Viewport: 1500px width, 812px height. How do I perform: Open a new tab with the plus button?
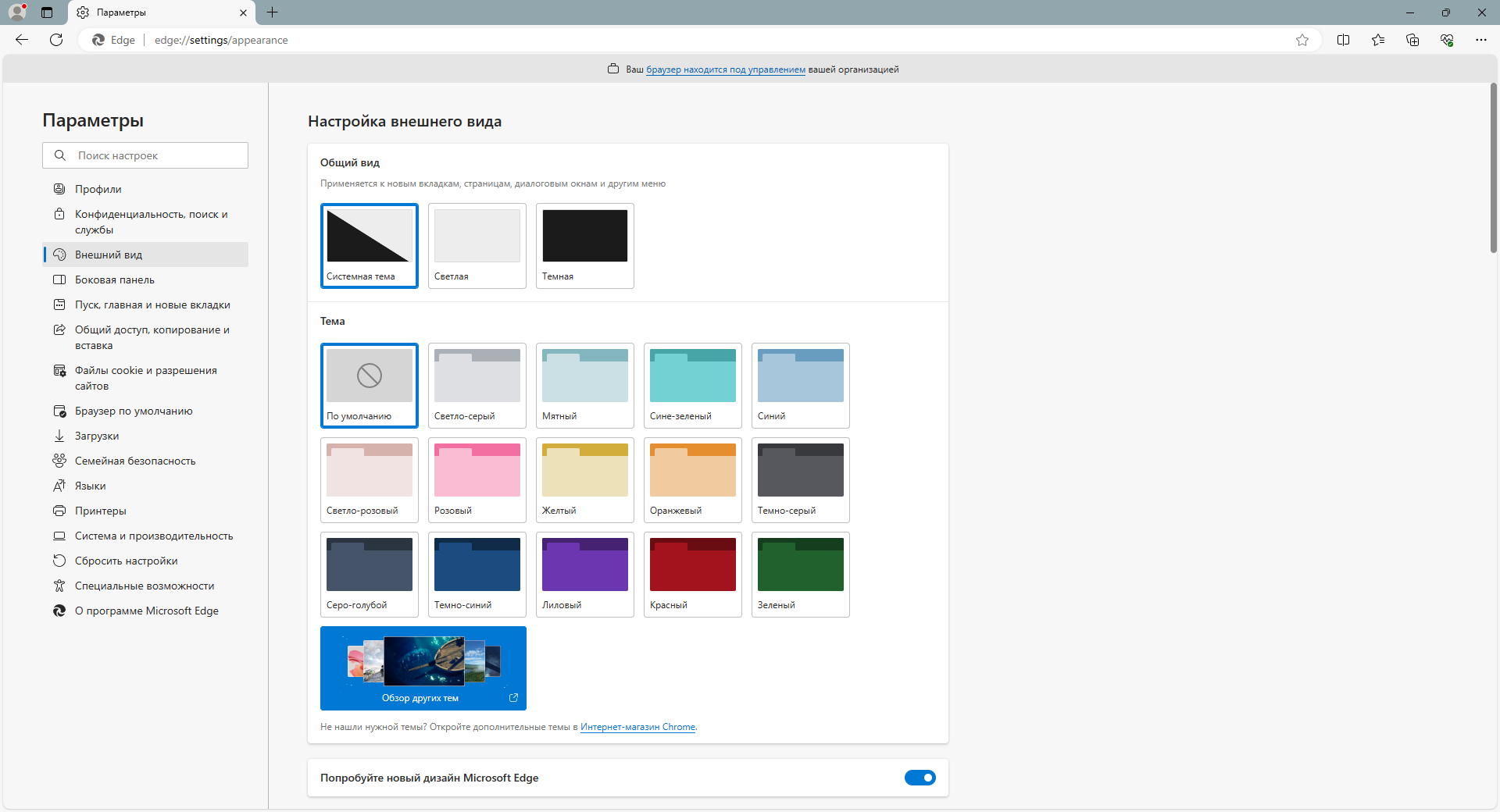coord(272,12)
